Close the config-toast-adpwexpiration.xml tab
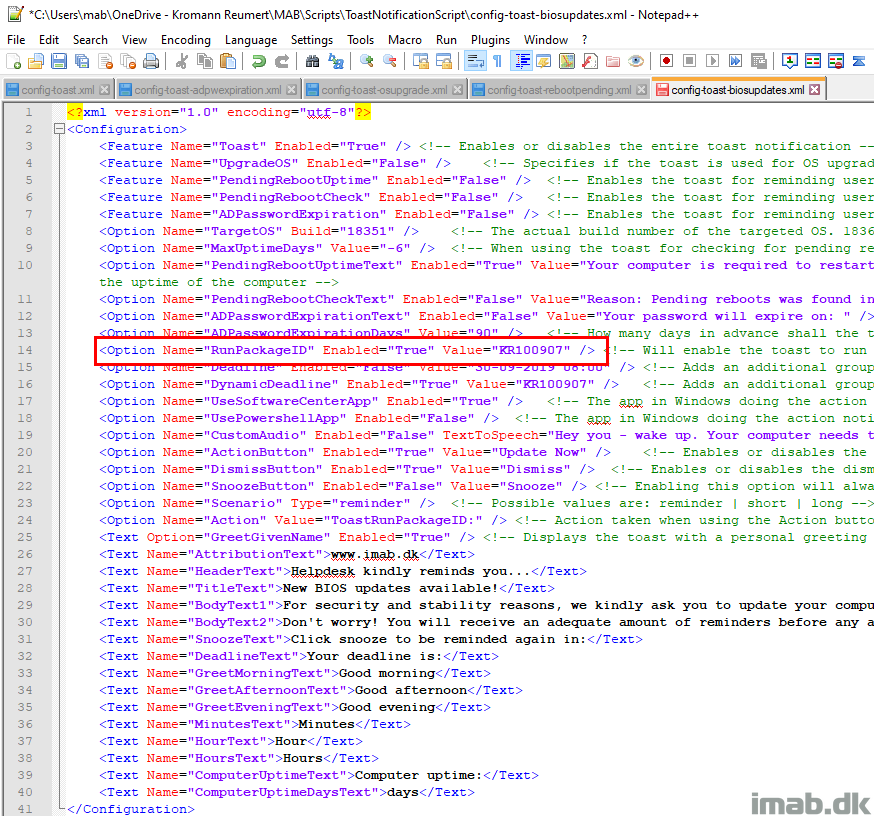 (291, 90)
